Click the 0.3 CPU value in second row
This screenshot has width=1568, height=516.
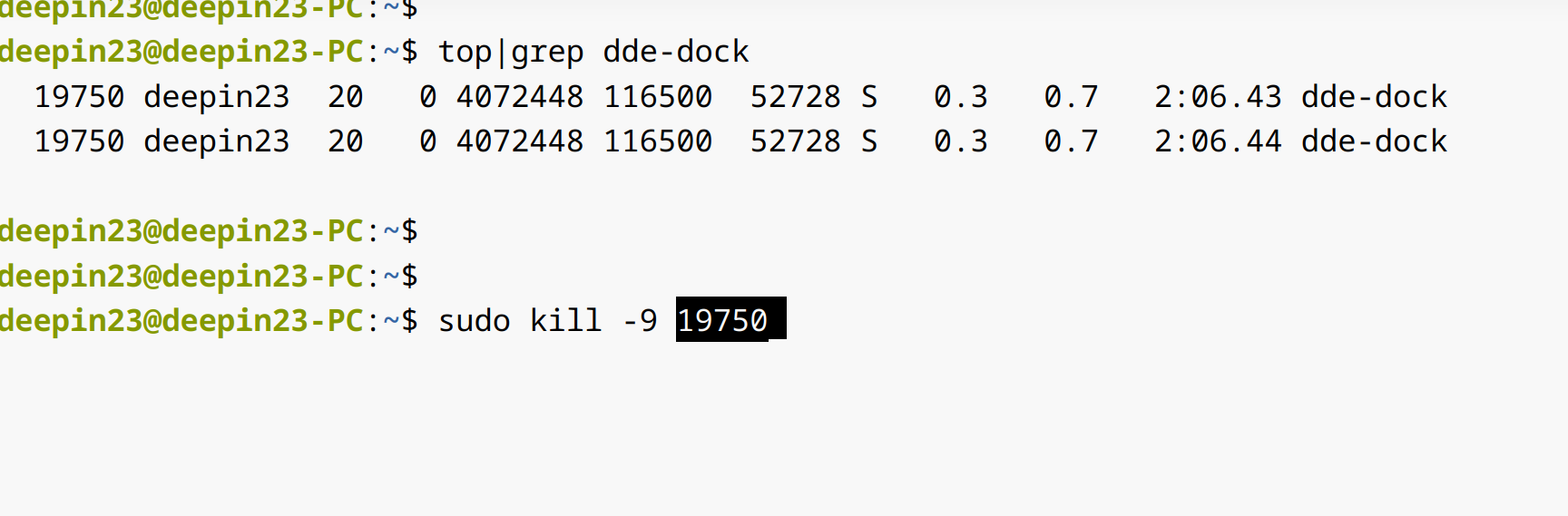click(x=961, y=141)
